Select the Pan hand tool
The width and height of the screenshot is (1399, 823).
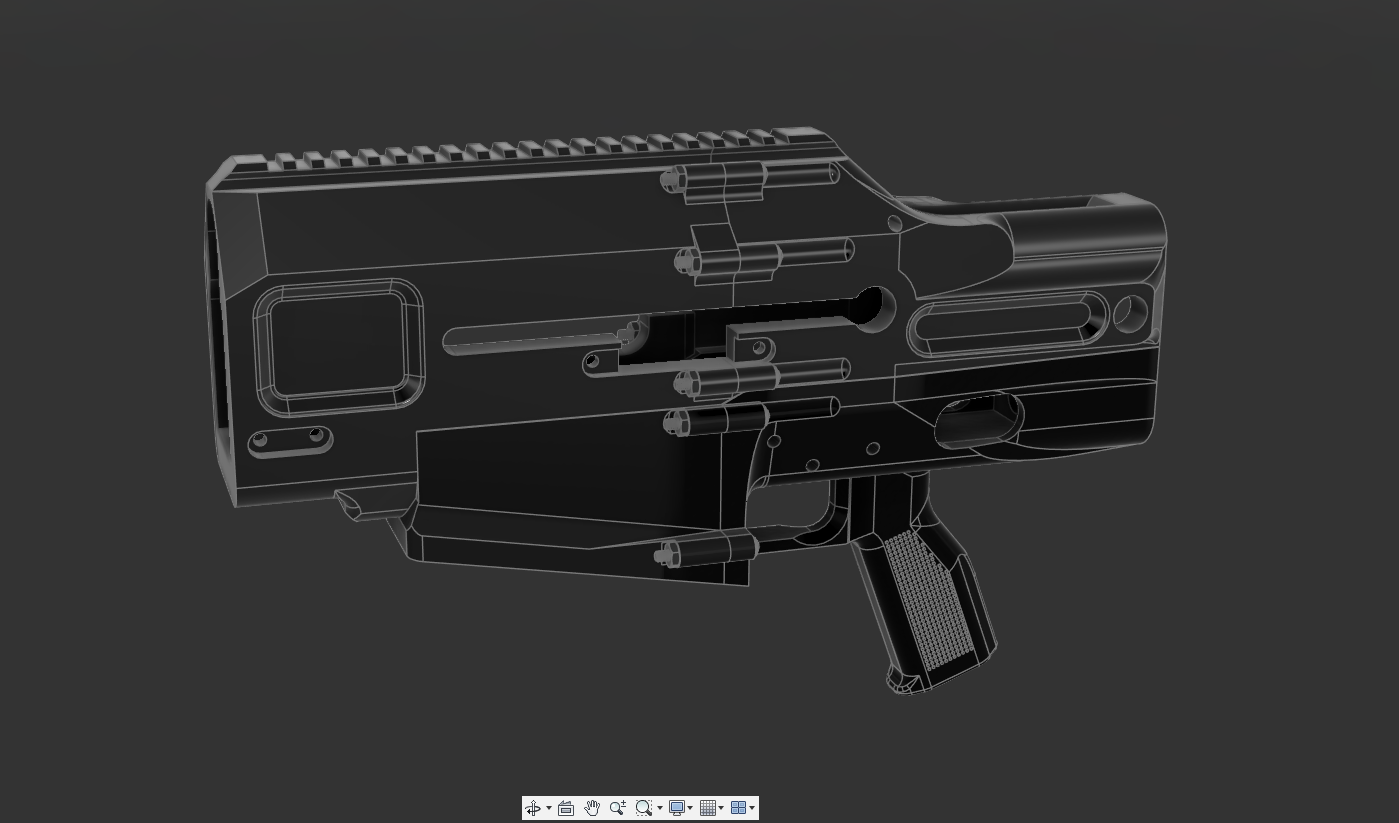[x=592, y=808]
